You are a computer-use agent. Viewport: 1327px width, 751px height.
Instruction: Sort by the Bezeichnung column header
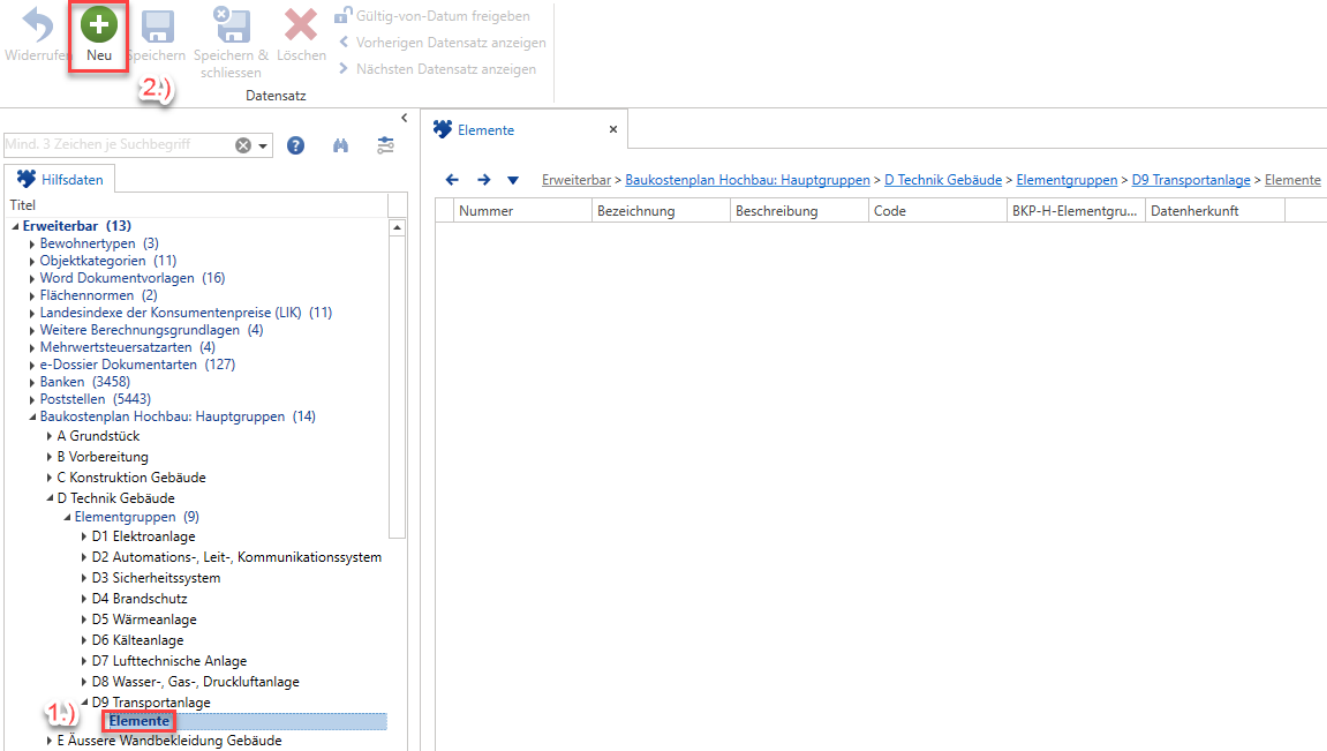[x=660, y=211]
